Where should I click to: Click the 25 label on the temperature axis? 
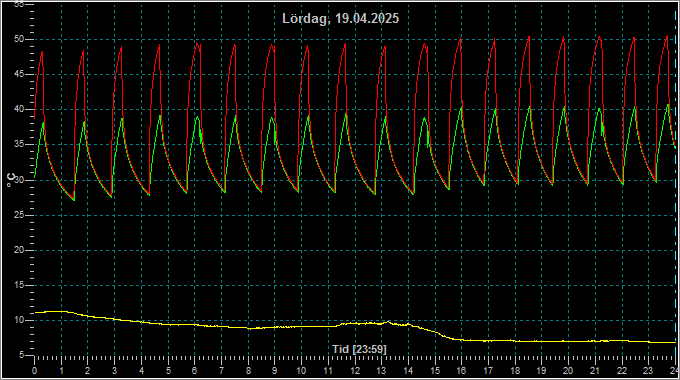(19, 215)
